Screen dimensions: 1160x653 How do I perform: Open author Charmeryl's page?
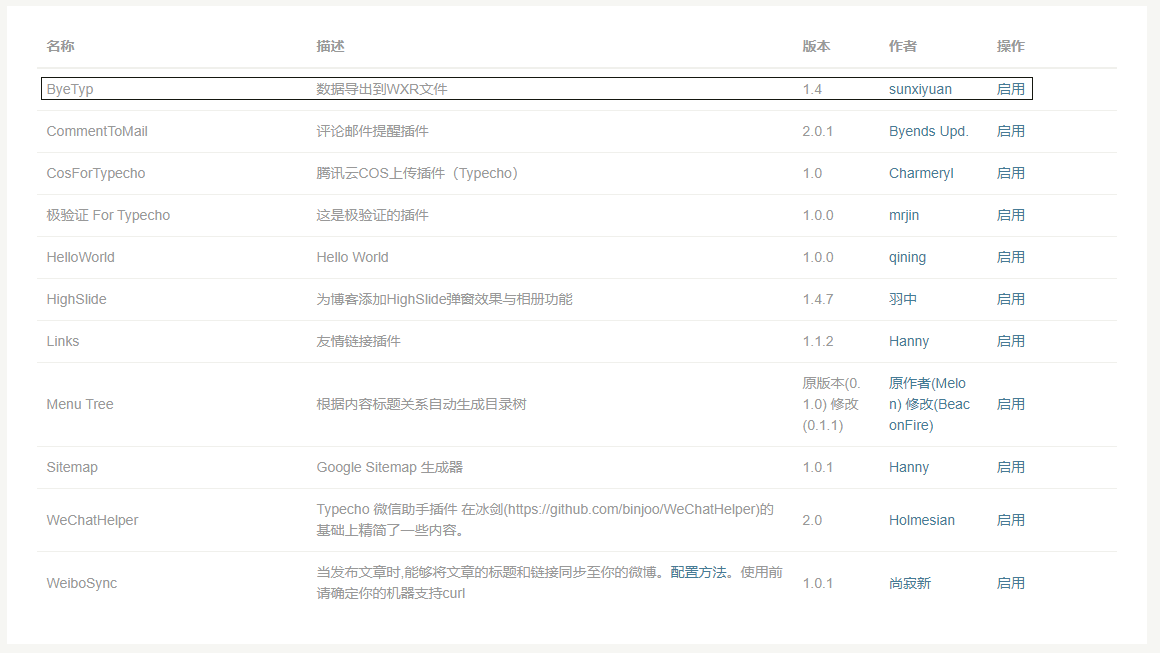click(921, 173)
